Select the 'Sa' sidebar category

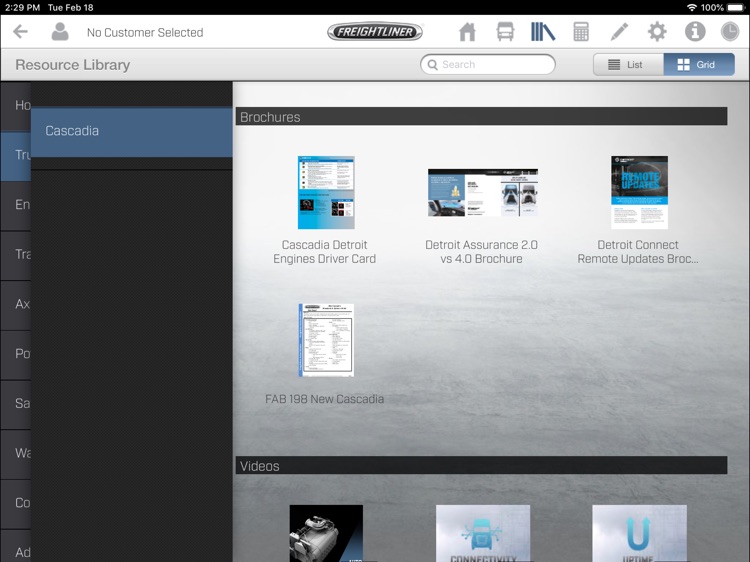[x=16, y=403]
